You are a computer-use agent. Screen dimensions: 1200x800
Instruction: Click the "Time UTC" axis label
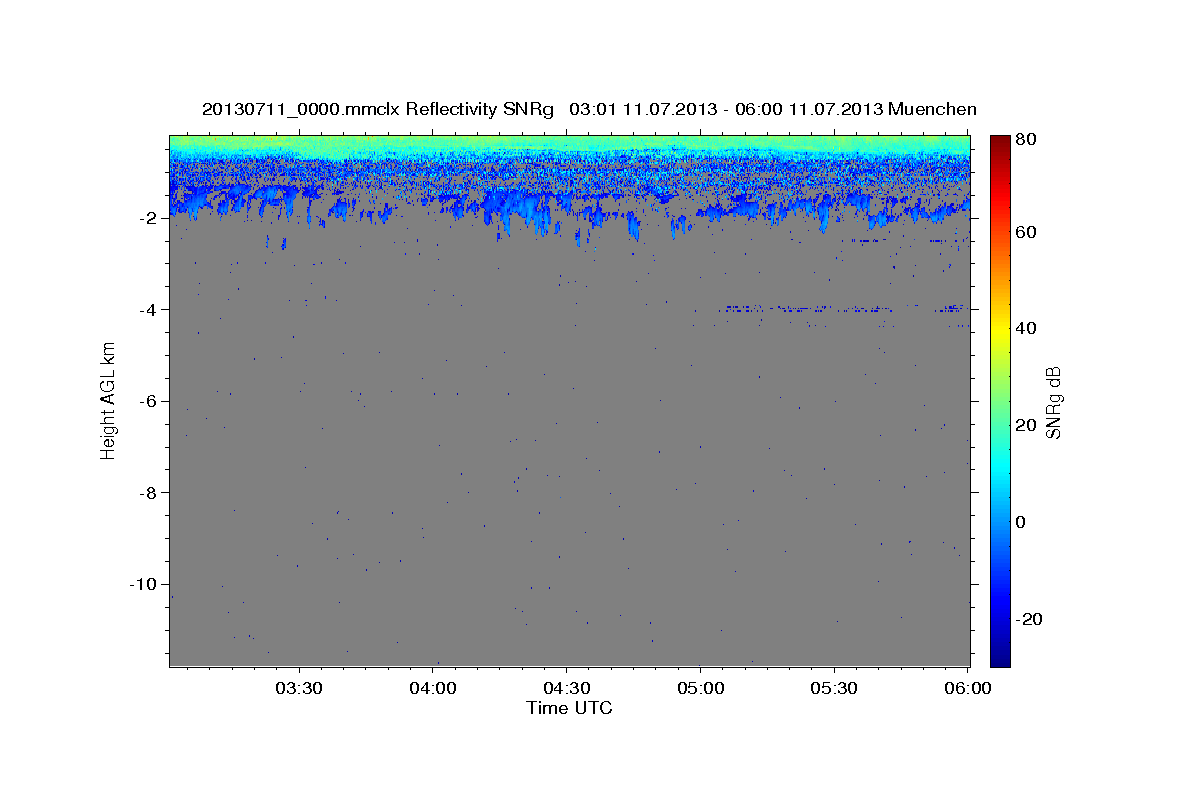(569, 708)
